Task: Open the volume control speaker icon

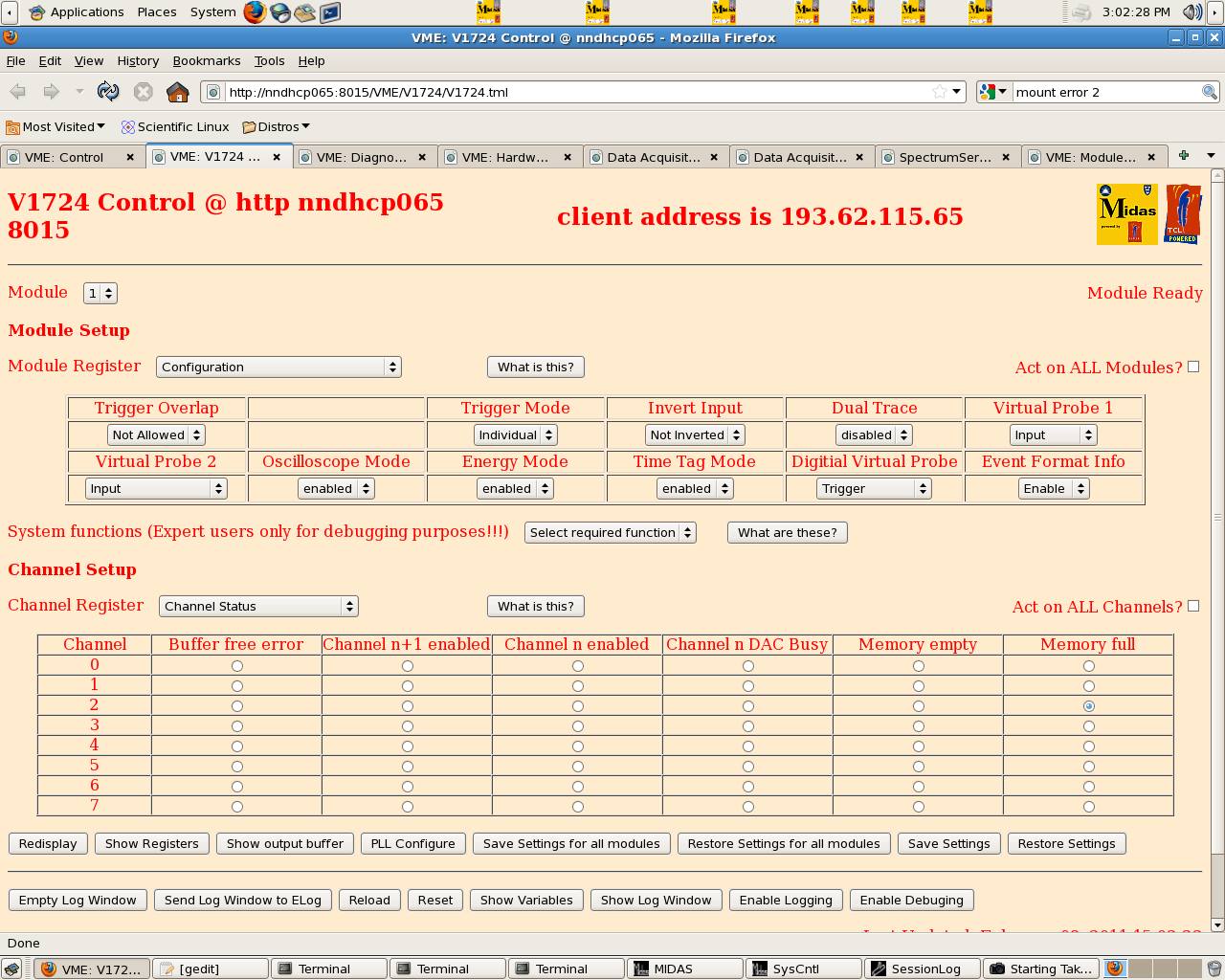Action: [x=1192, y=11]
